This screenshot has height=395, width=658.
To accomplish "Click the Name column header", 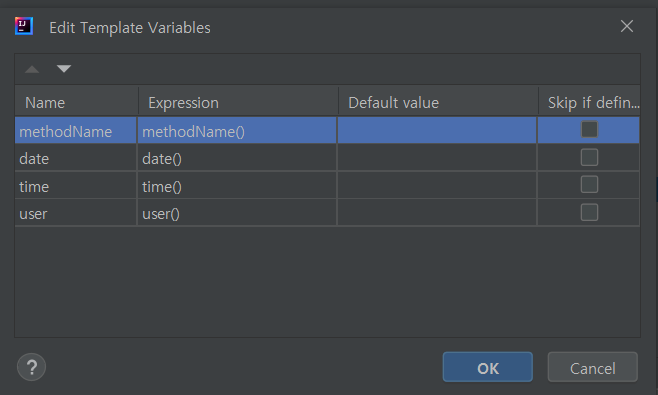I will point(76,102).
